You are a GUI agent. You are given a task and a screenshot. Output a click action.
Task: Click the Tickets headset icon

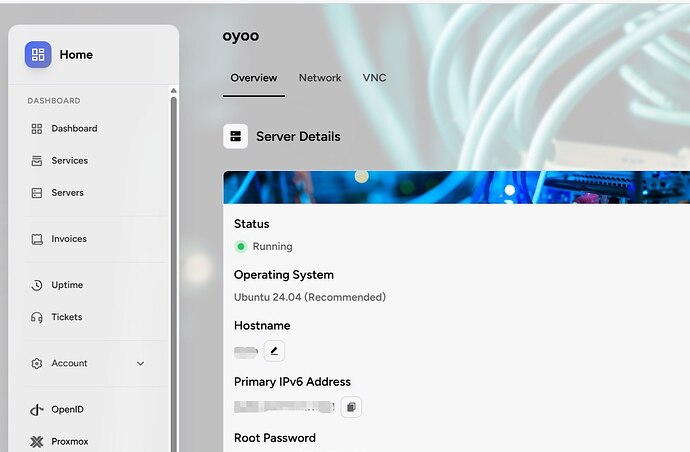click(37, 317)
